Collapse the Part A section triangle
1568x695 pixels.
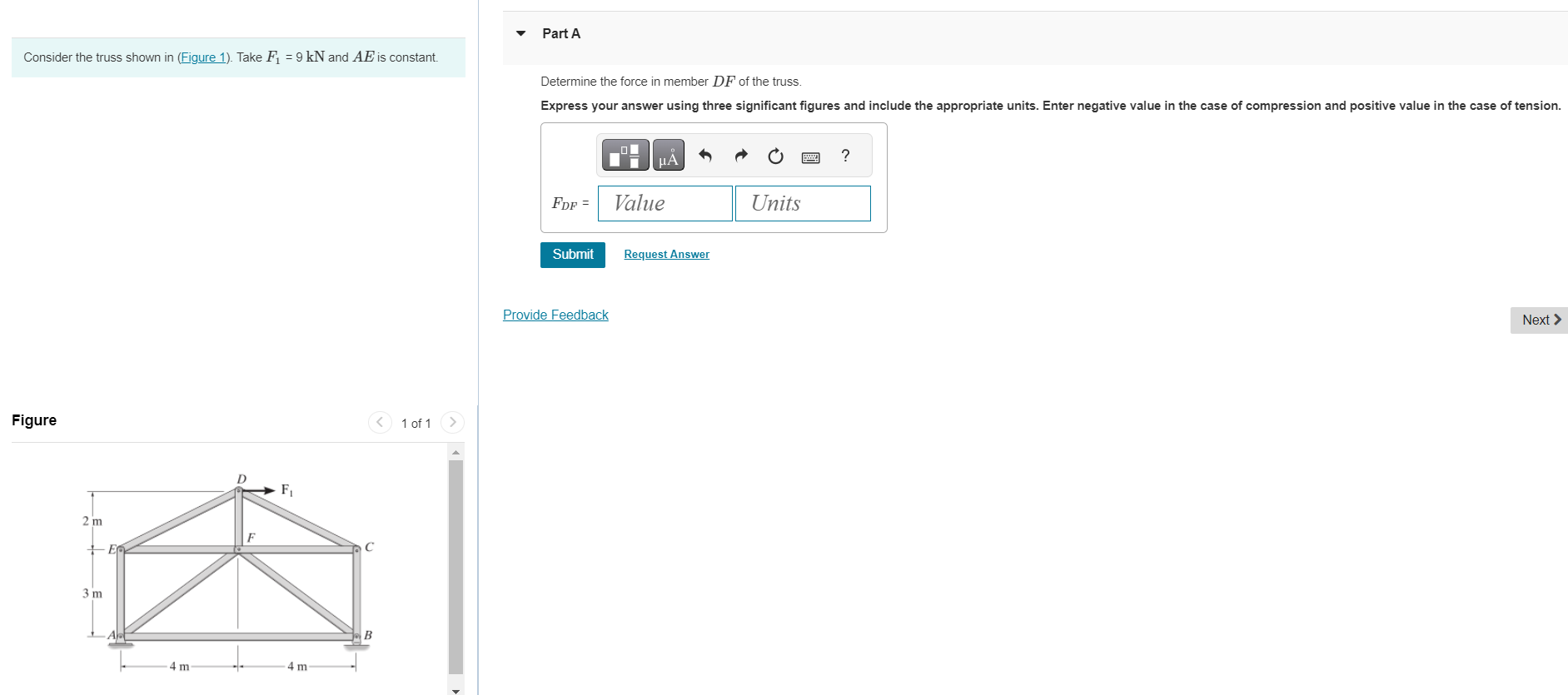(521, 33)
